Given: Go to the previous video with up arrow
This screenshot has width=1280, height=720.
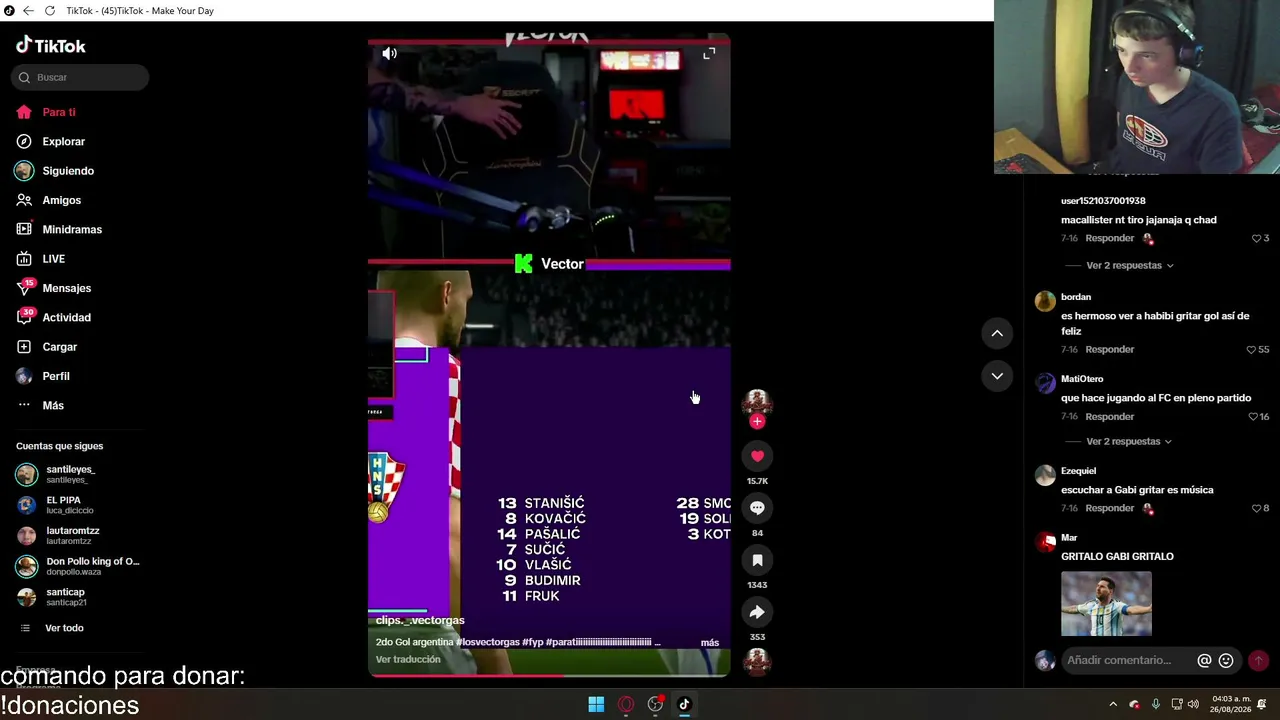Looking at the screenshot, I should click(x=997, y=333).
